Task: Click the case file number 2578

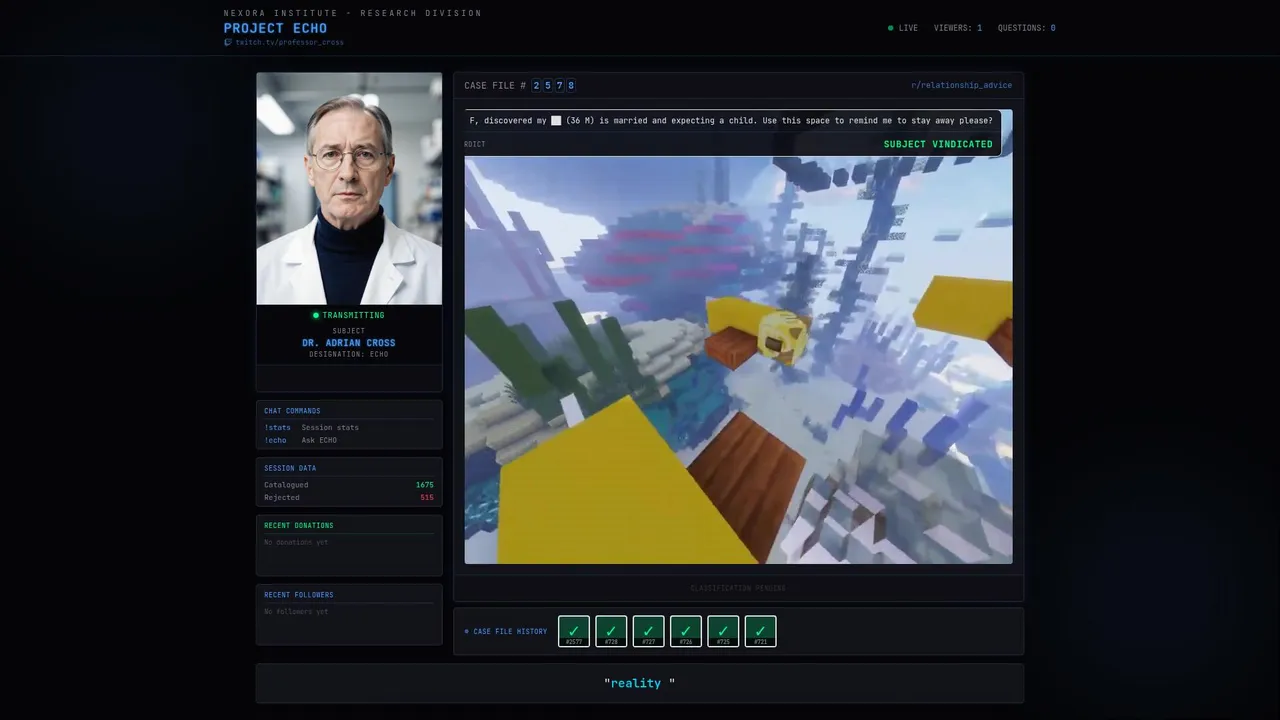Action: 553,86
